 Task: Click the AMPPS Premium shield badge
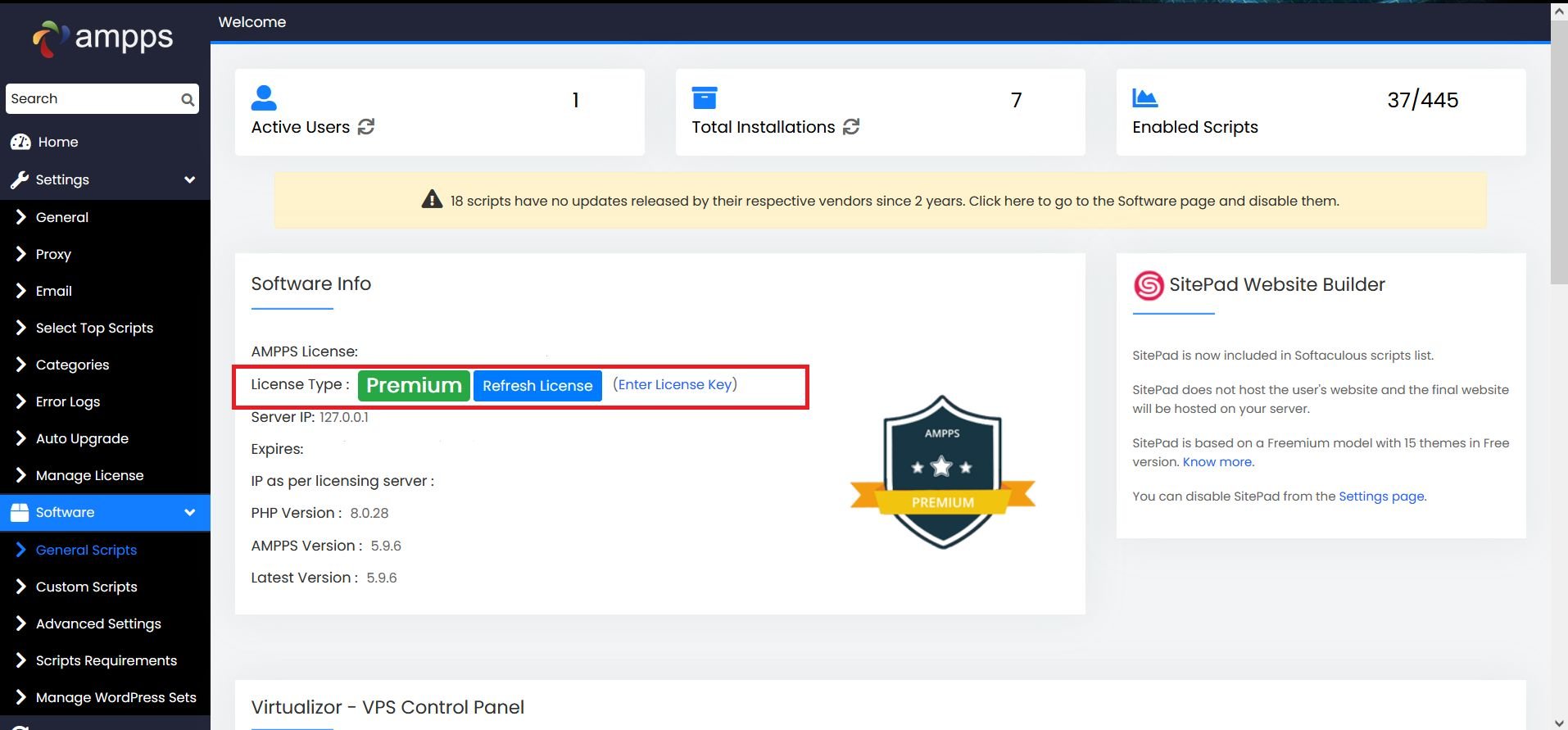point(942,472)
